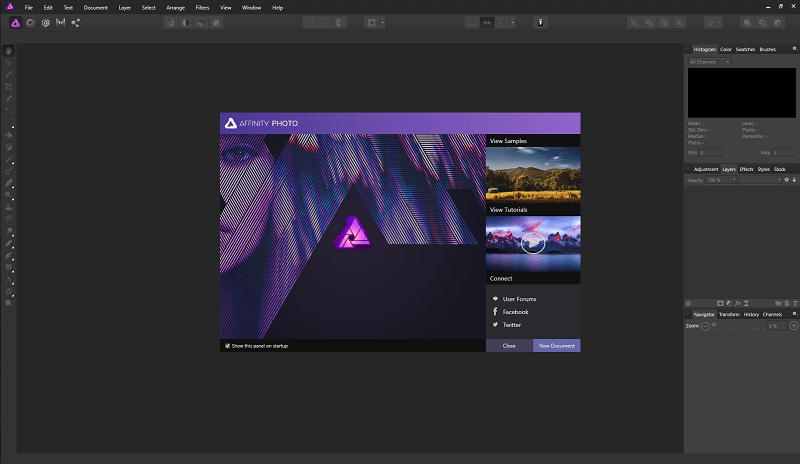Open the Document menu
Image resolution: width=800 pixels, height=464 pixels.
pos(95,8)
